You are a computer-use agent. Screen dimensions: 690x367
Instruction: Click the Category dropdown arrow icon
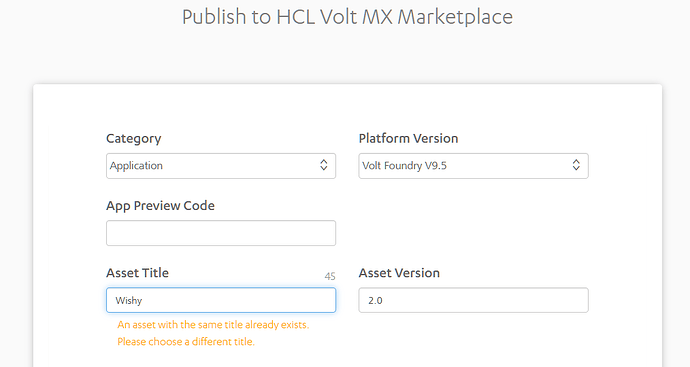coord(323,165)
